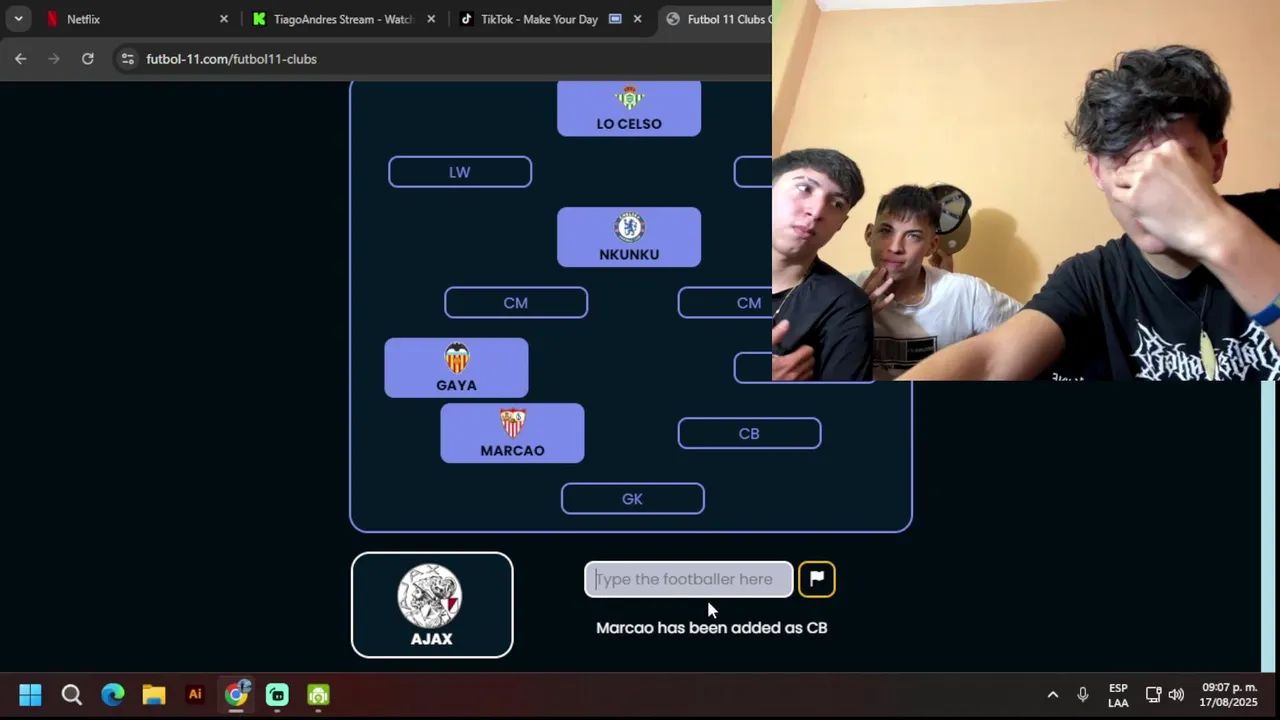Open the teal taskbar app next to Chrome
This screenshot has width=1280, height=720.
(x=277, y=695)
